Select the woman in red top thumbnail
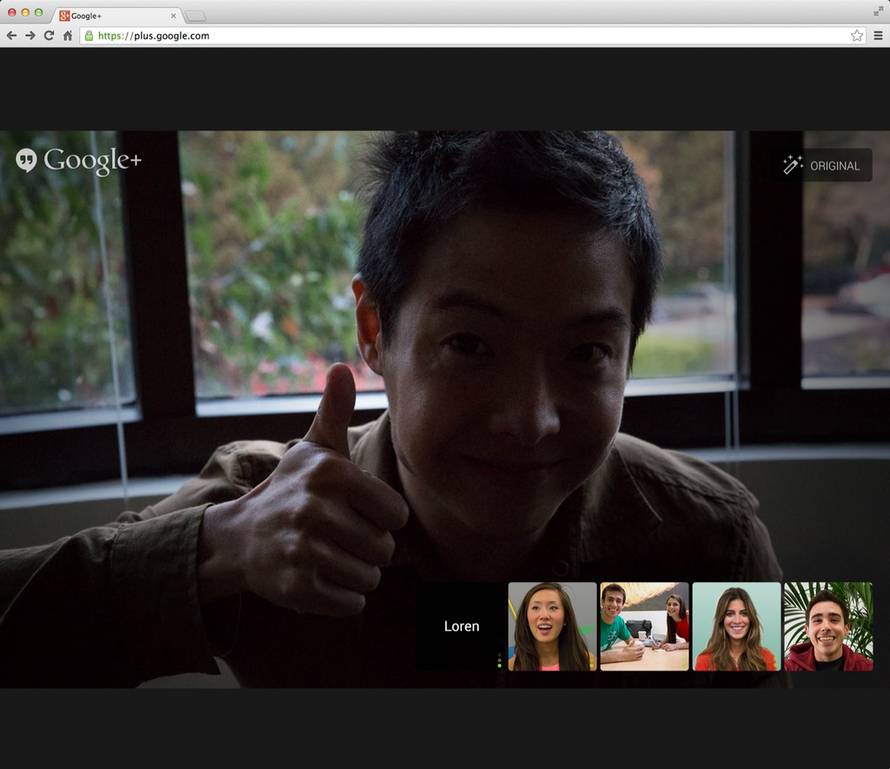The height and width of the screenshot is (769, 890). [736, 626]
